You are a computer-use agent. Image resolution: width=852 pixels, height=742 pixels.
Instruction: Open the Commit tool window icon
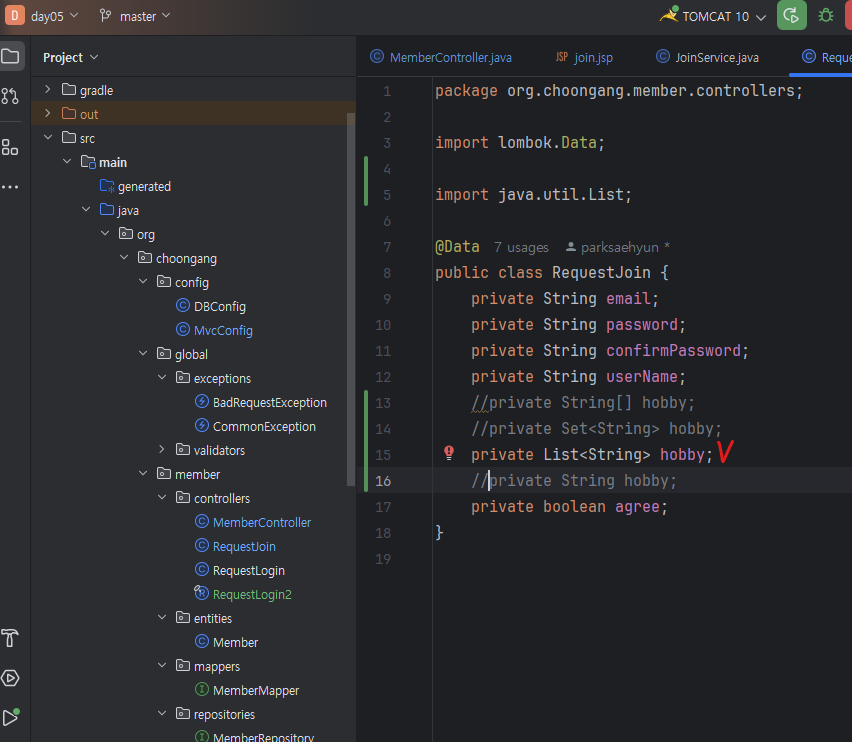tap(10, 96)
